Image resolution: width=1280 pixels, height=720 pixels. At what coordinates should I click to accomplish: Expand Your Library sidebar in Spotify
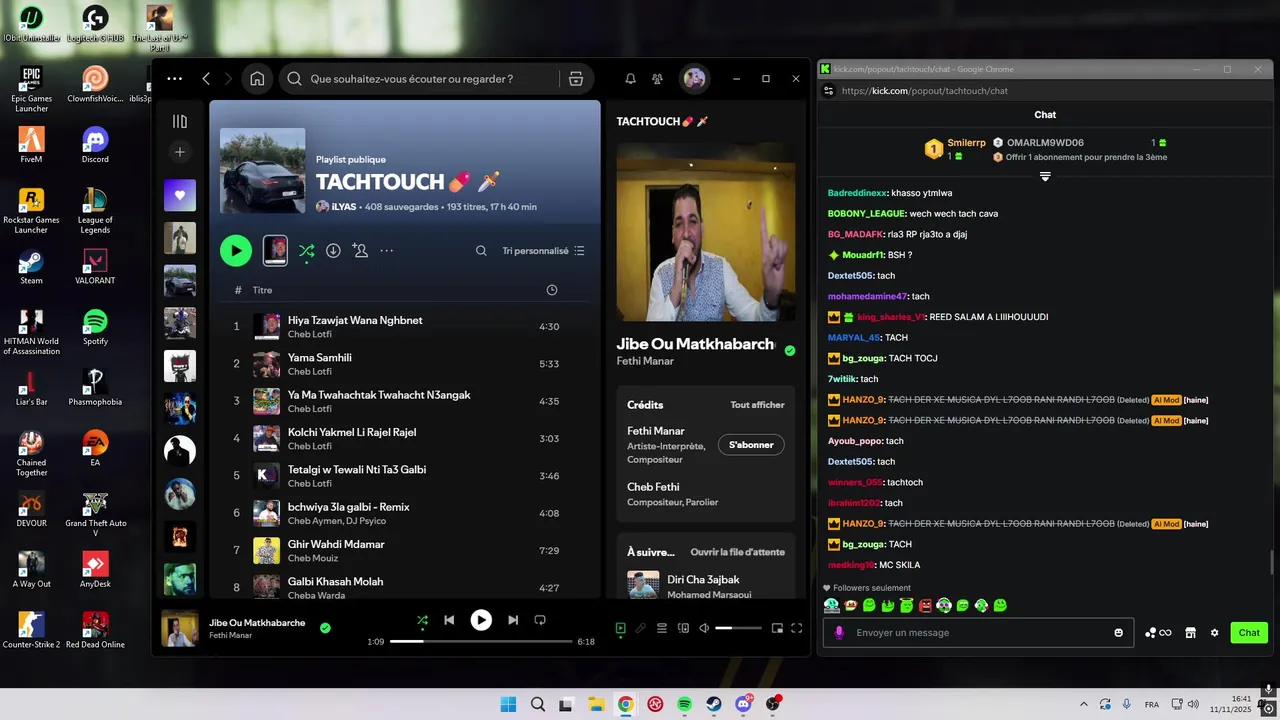pos(180,121)
